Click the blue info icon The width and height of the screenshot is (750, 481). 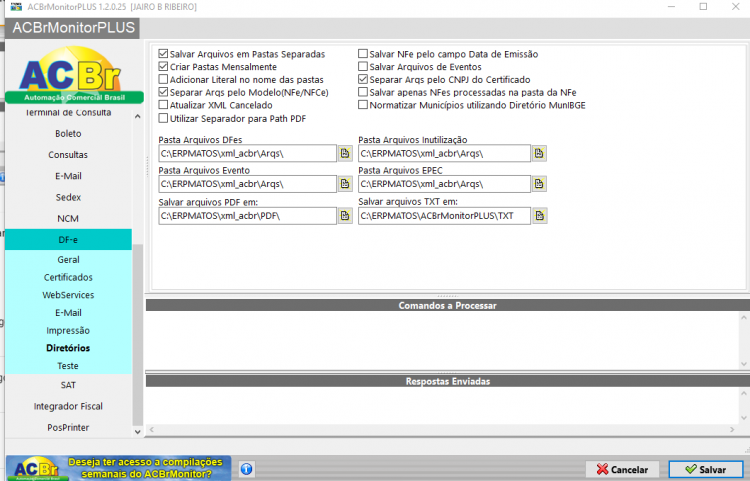[x=246, y=469]
